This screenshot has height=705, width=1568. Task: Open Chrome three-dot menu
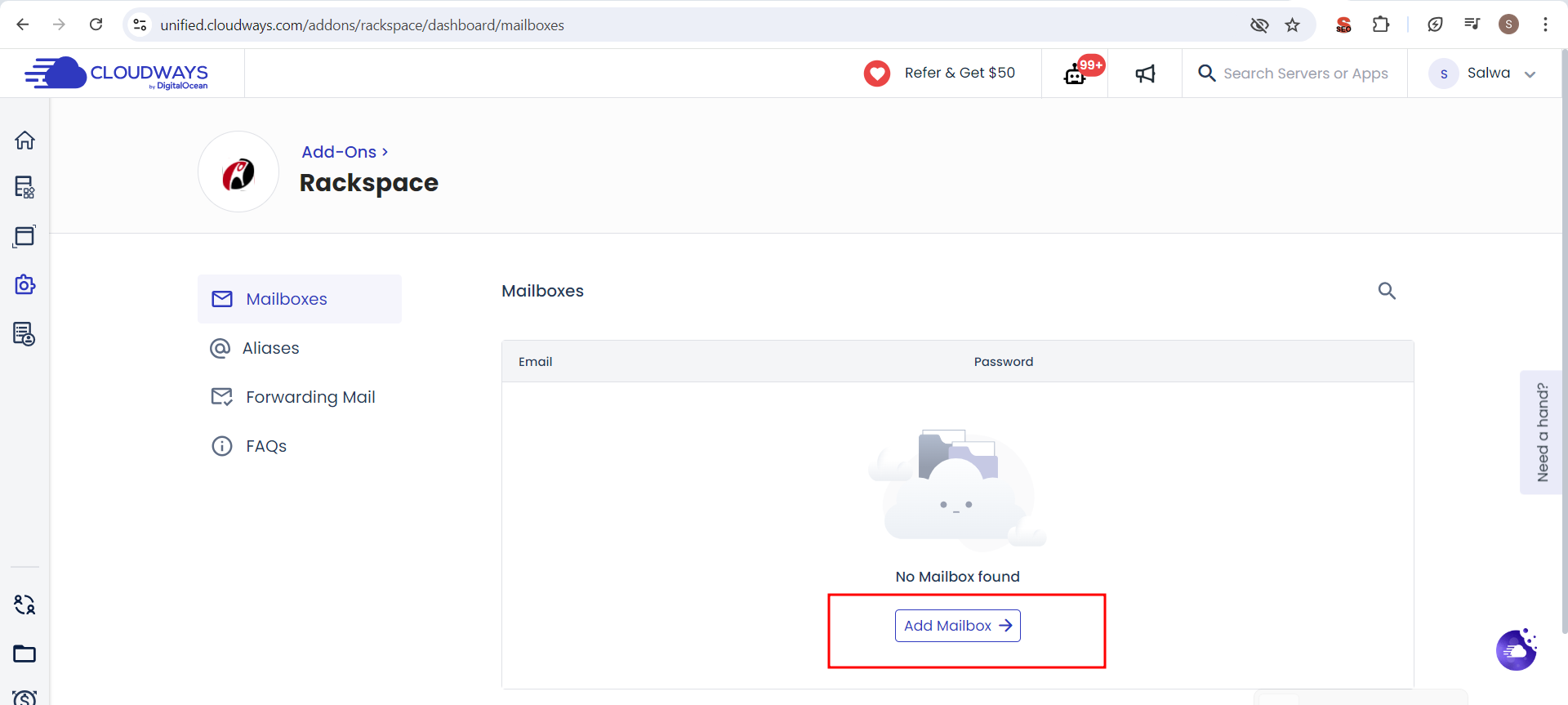1545,25
